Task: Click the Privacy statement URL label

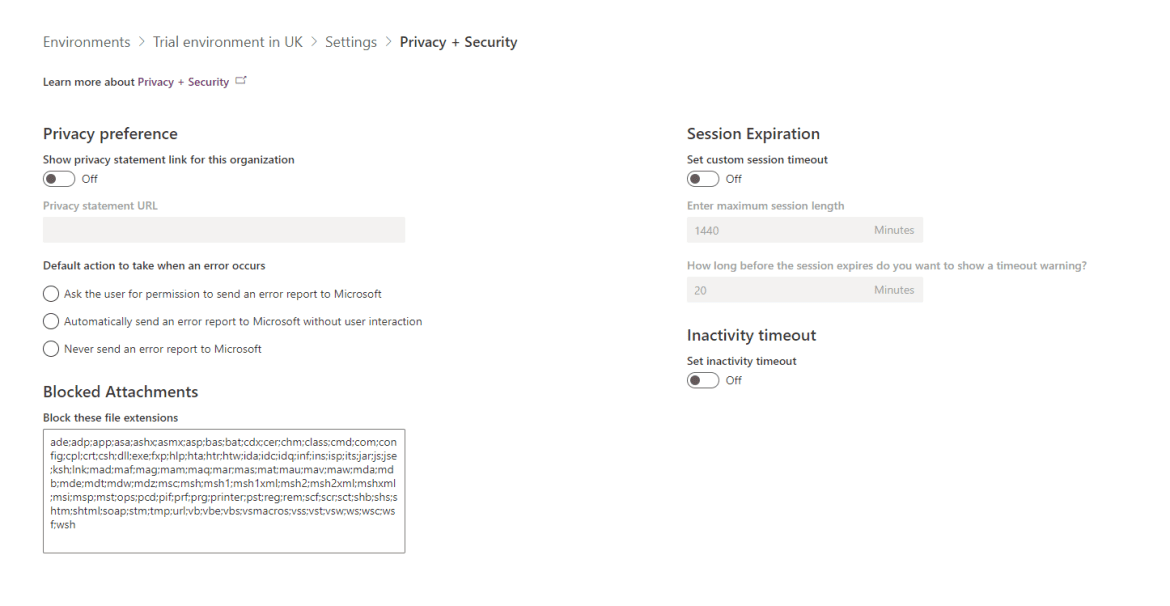Action: click(x=100, y=206)
